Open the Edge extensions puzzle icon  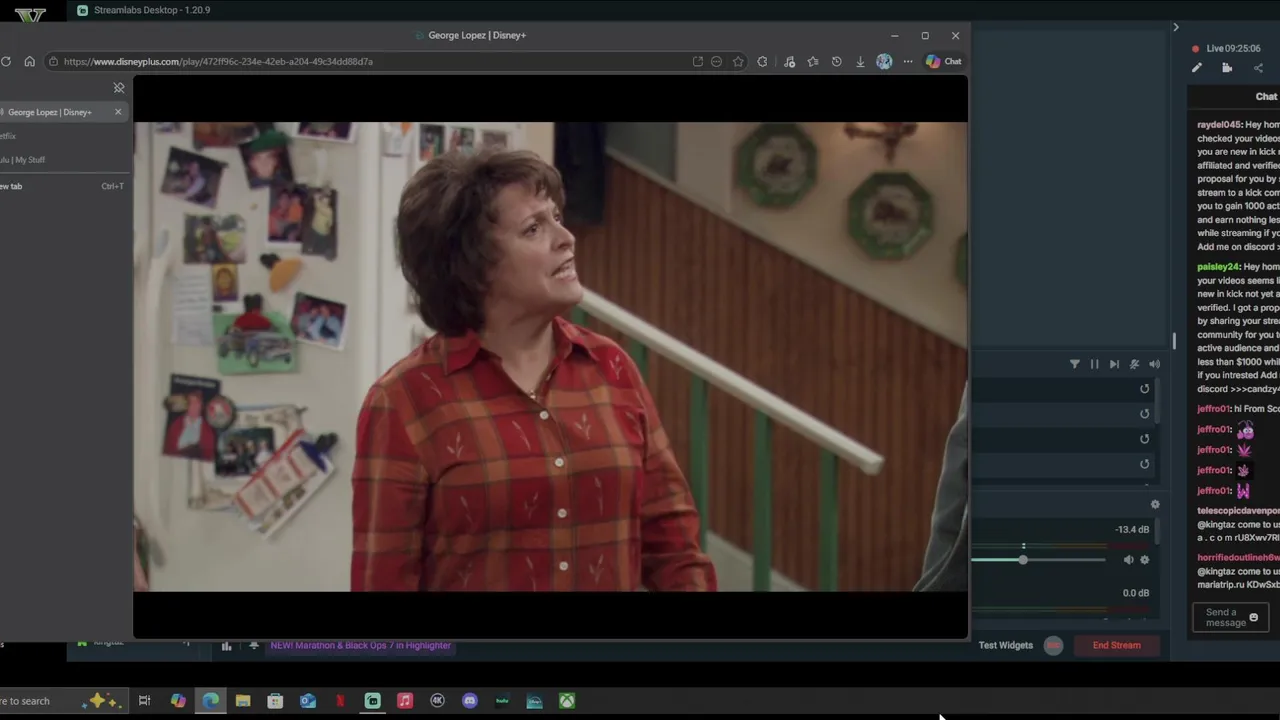762,61
